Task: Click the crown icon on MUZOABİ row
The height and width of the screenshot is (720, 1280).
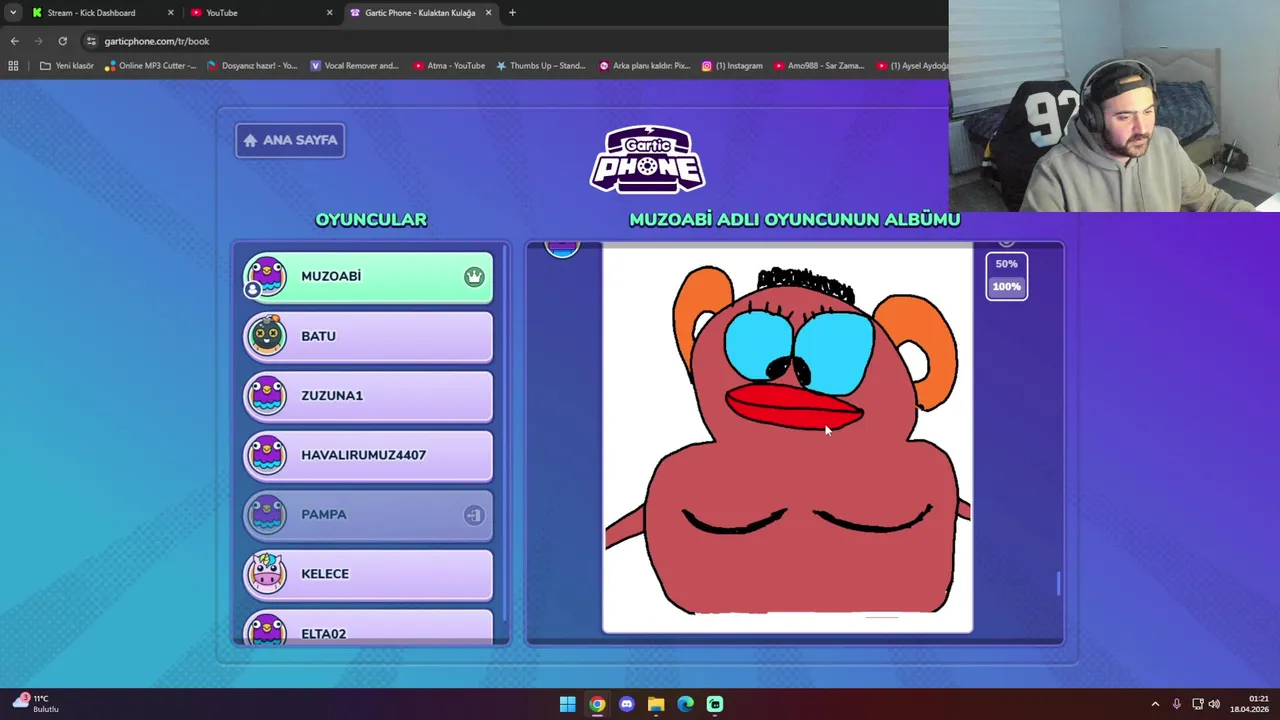Action: (x=474, y=277)
